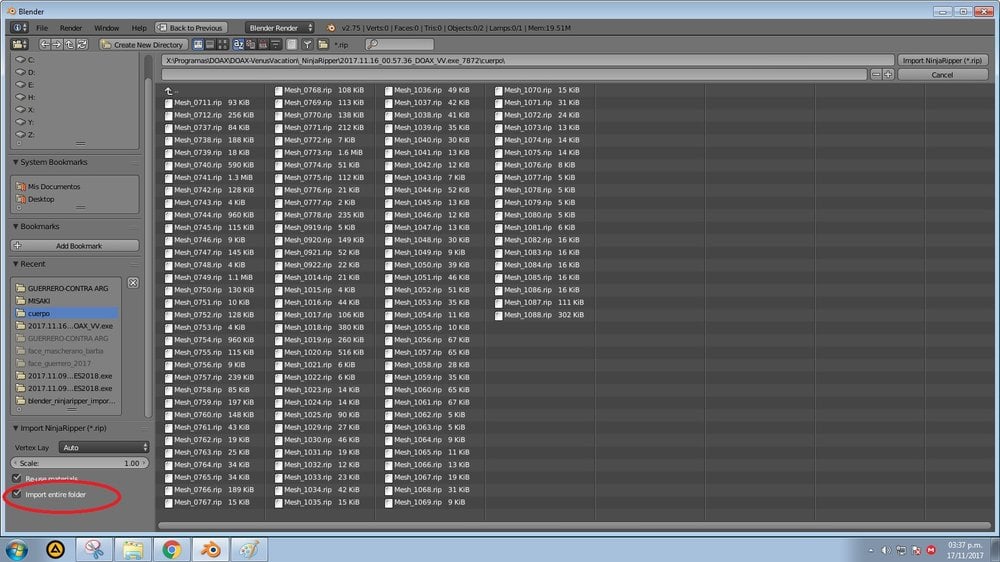Viewport: 1000px width, 562px height.
Task: Toggle Reuse materials checkbox
Action: click(17, 478)
